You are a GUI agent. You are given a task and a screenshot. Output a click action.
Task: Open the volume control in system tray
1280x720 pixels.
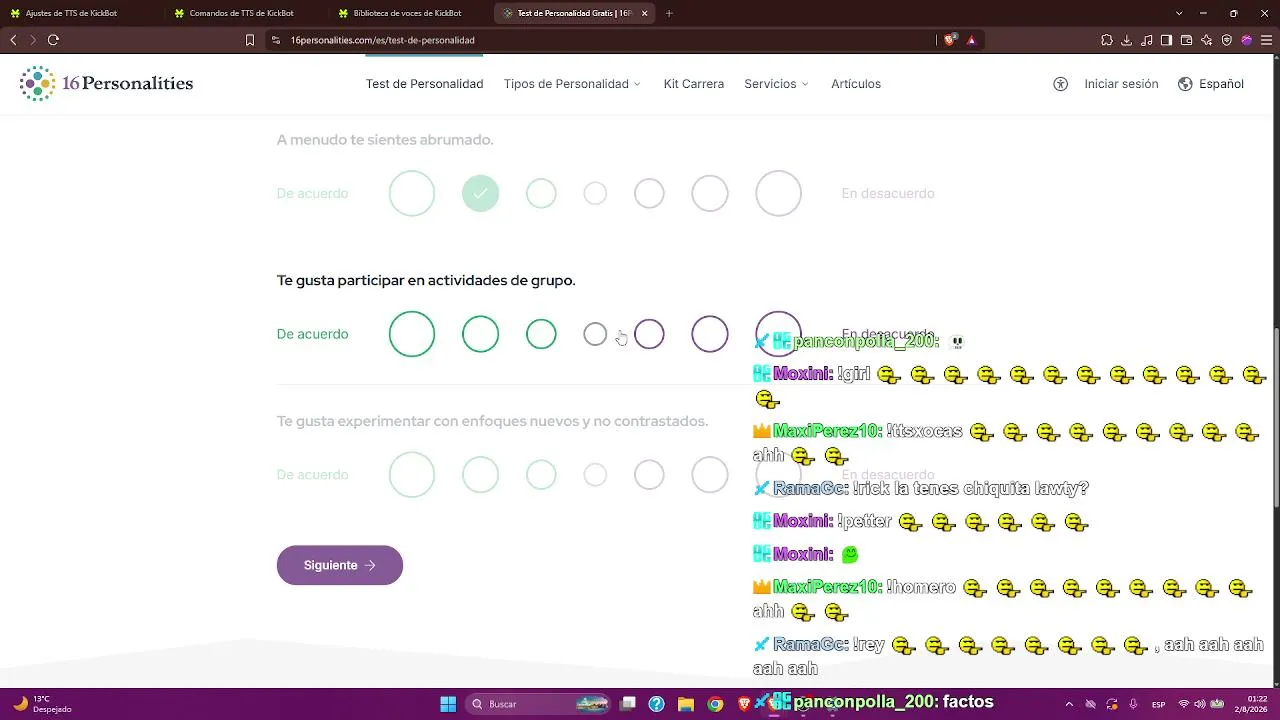pos(1200,704)
